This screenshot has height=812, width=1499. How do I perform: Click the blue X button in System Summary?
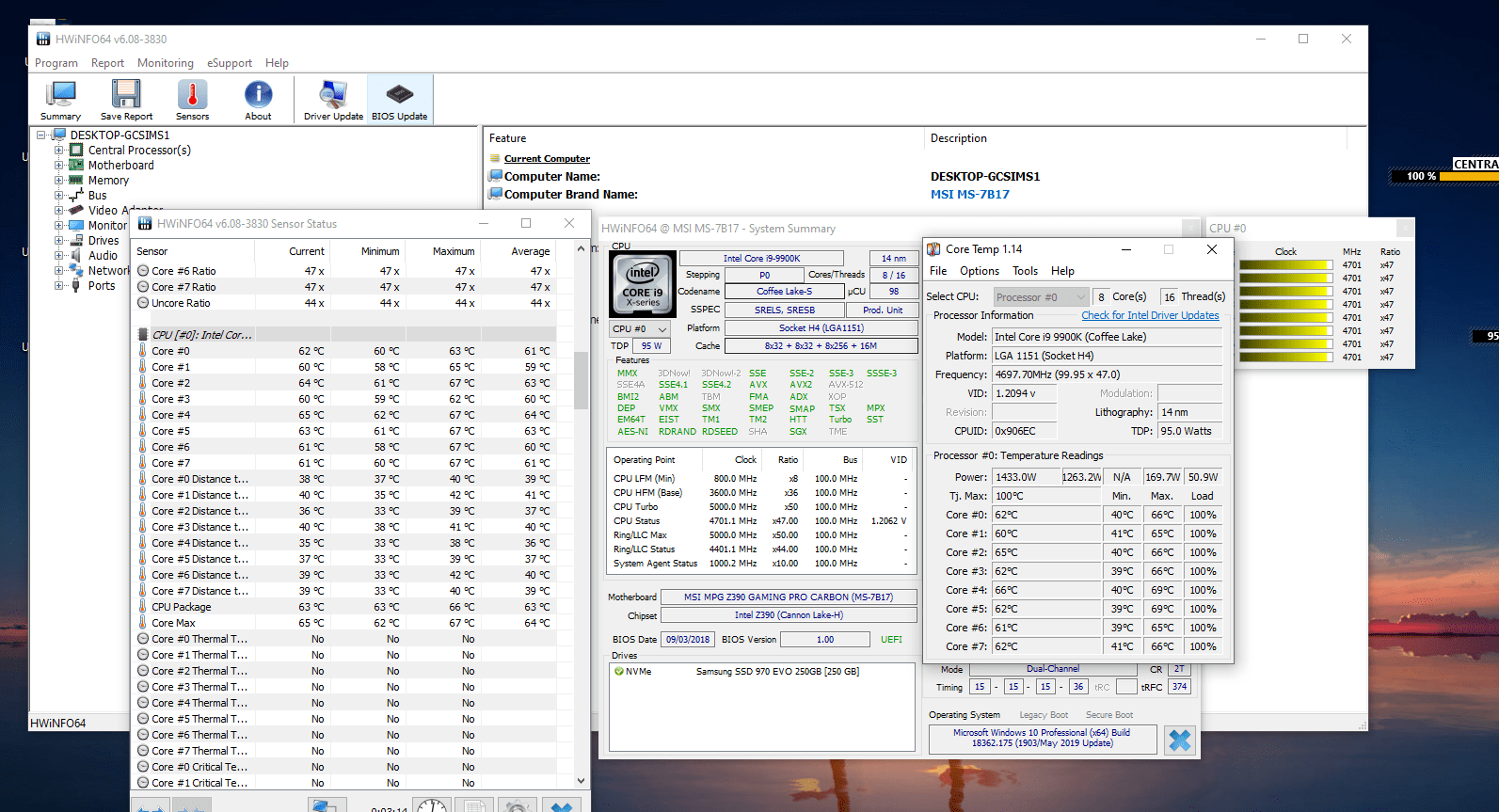click(1179, 740)
